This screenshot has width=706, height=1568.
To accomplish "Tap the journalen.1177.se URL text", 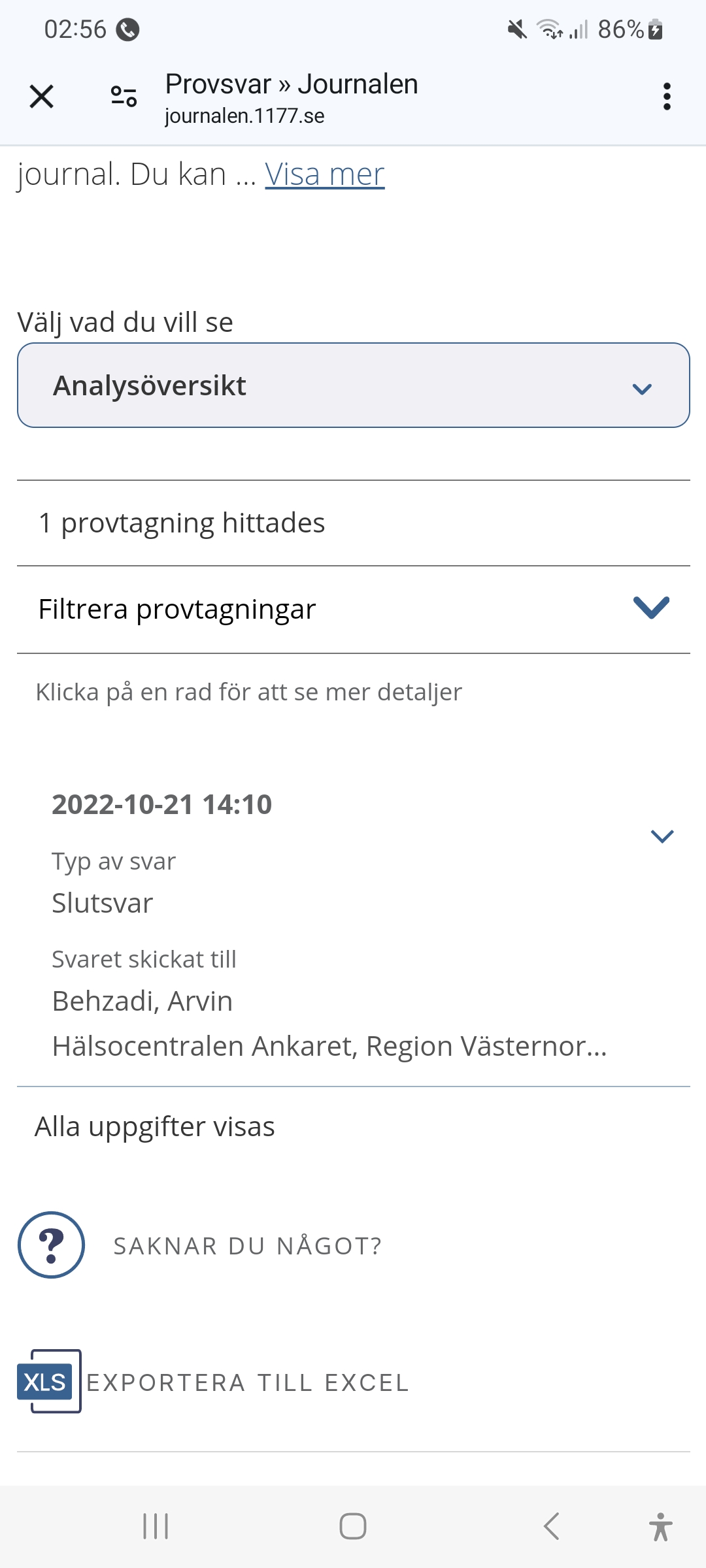I will (x=244, y=116).
